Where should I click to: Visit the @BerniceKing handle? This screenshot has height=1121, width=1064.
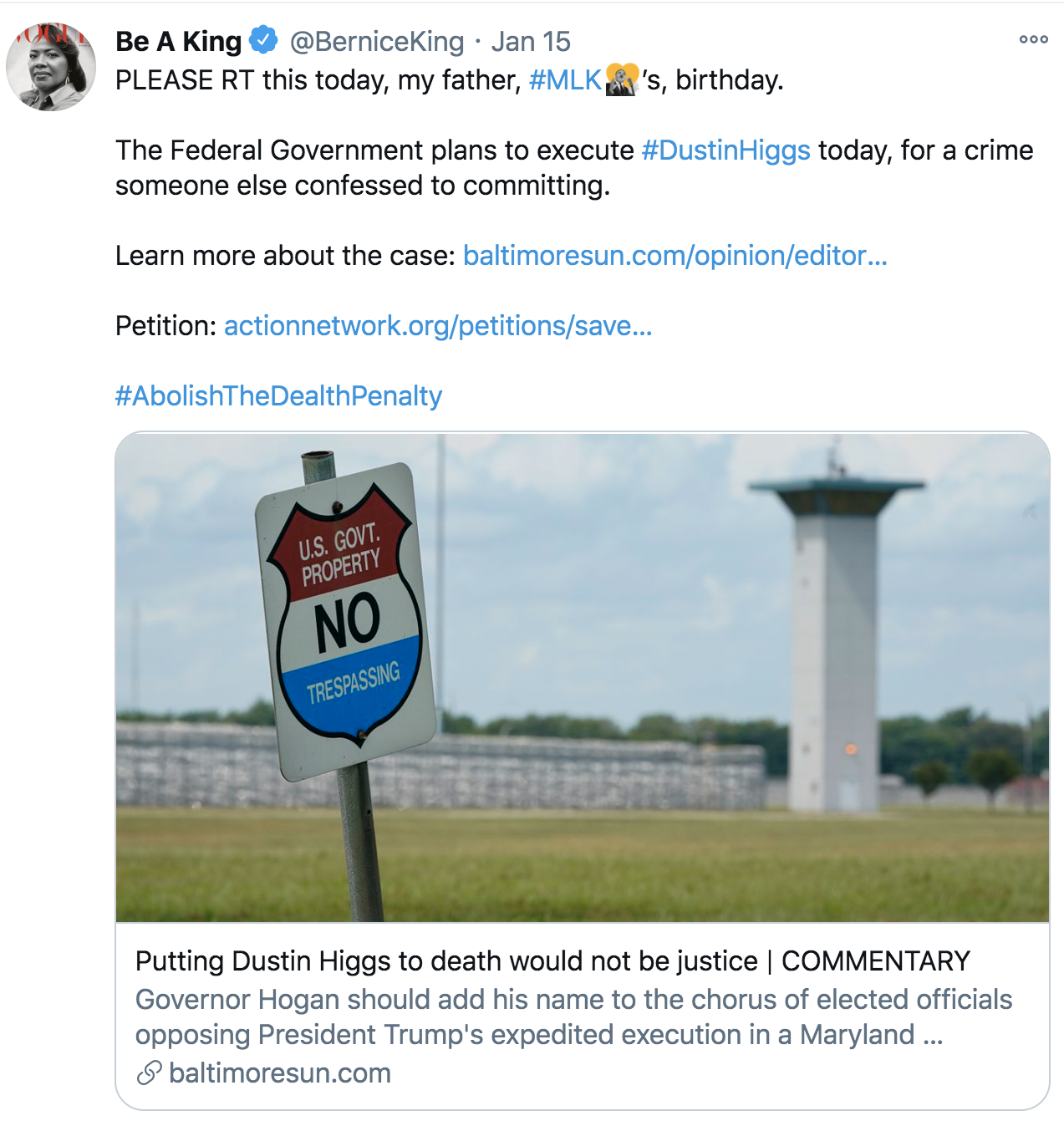coord(376,41)
